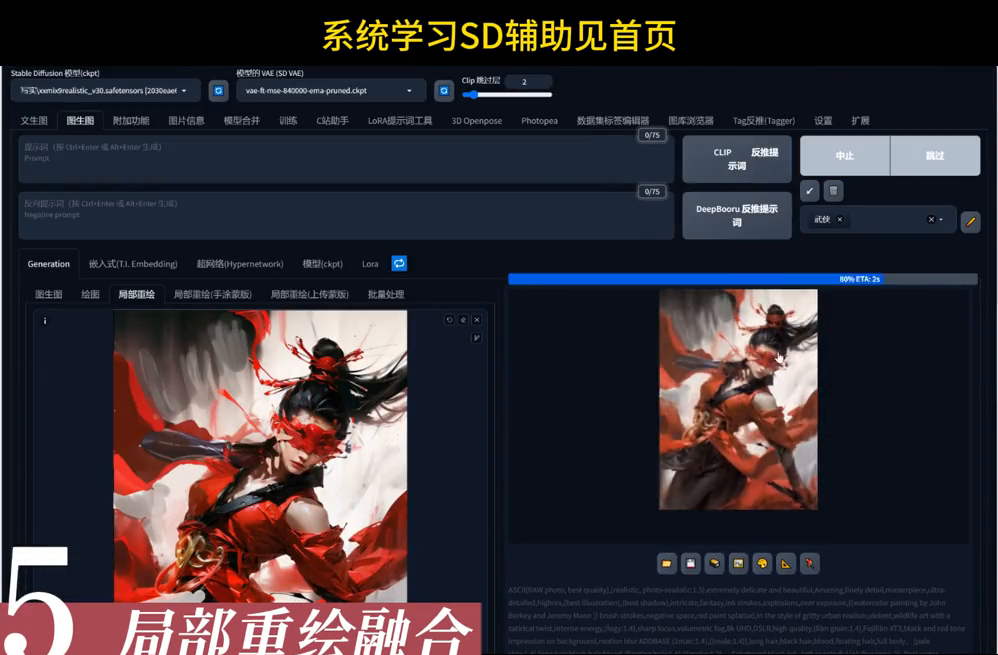Viewport: 998px width, 655px height.
Task: Select the Generation tab
Action: pyautogui.click(x=48, y=264)
